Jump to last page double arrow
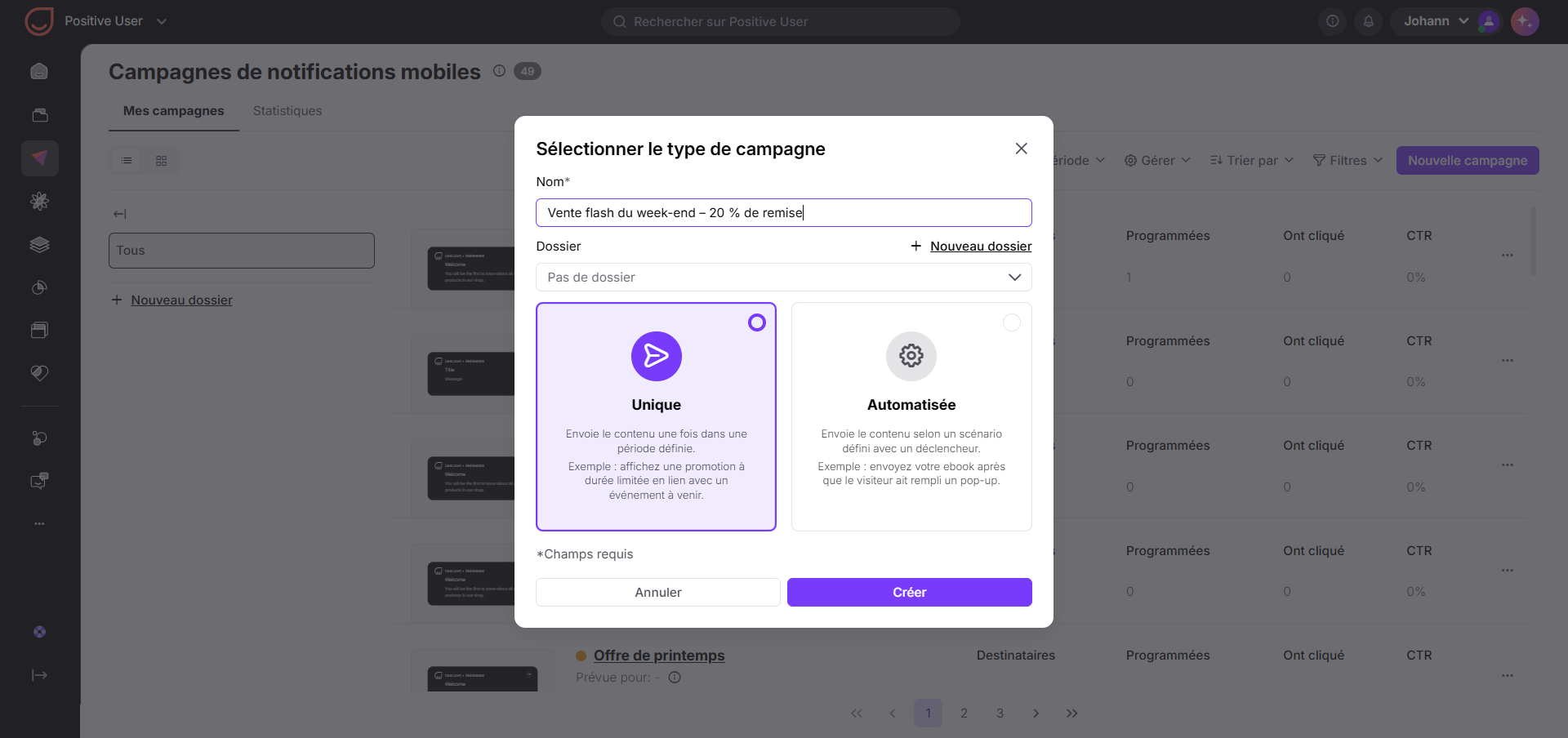Viewport: 1568px width, 738px height. click(x=1072, y=714)
